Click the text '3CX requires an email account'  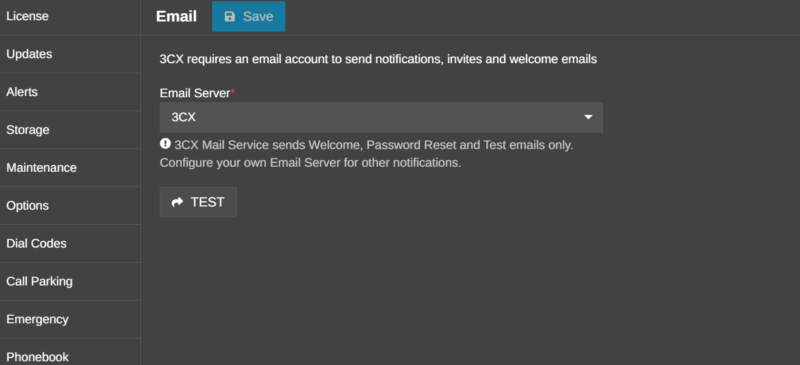point(243,59)
